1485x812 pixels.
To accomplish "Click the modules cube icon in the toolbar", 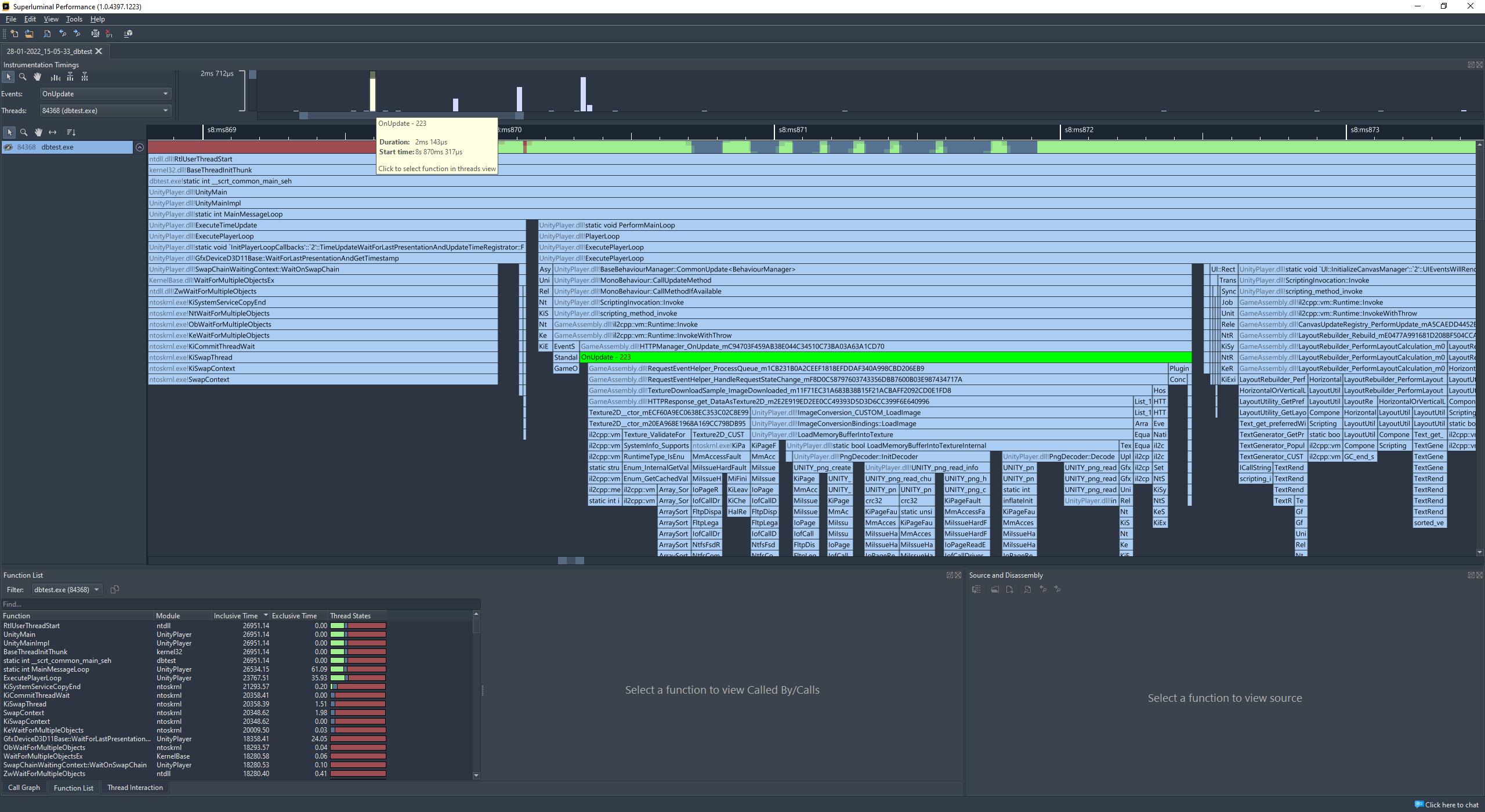I will tap(128, 34).
